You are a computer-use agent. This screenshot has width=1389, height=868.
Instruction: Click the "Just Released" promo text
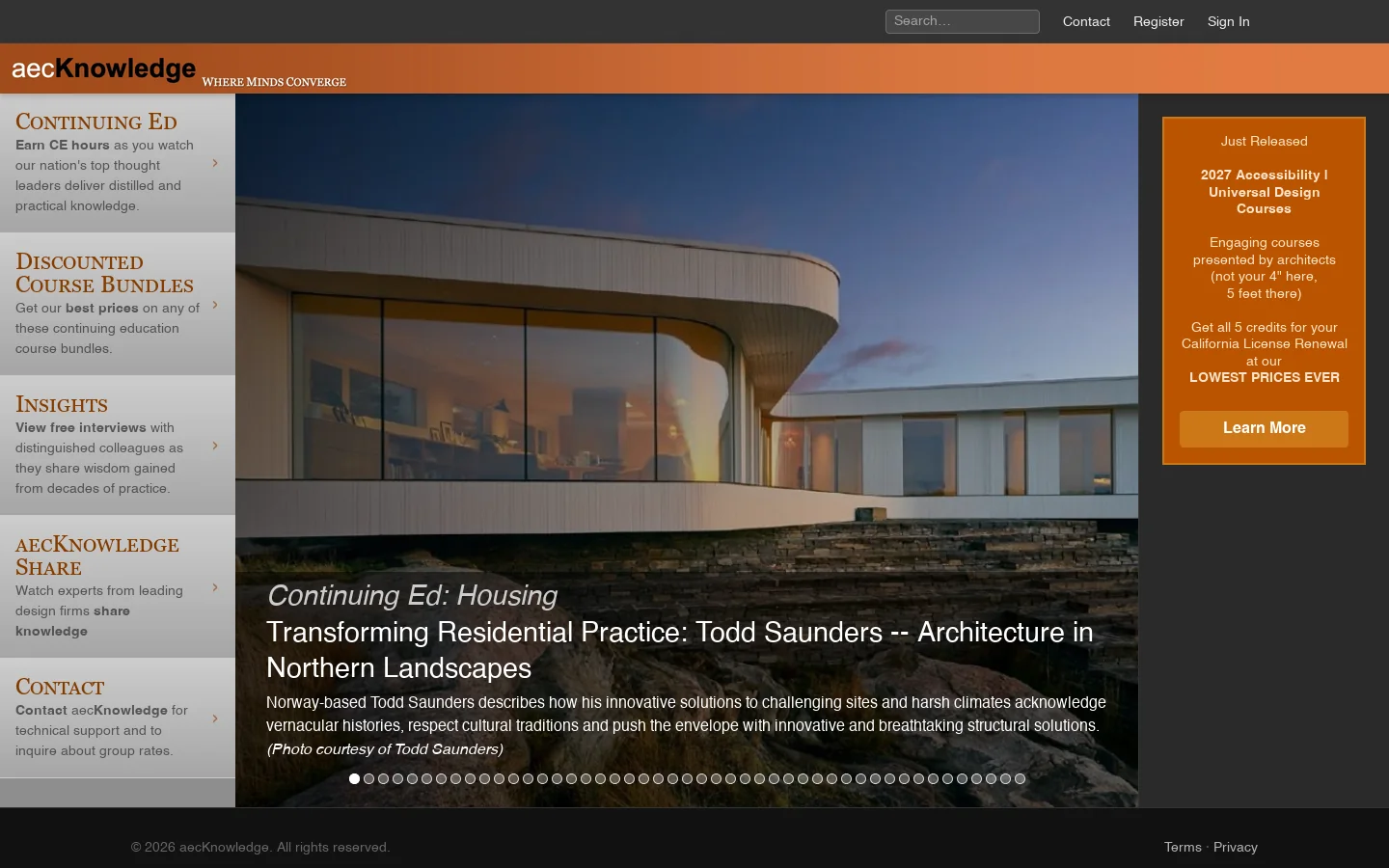[1264, 141]
